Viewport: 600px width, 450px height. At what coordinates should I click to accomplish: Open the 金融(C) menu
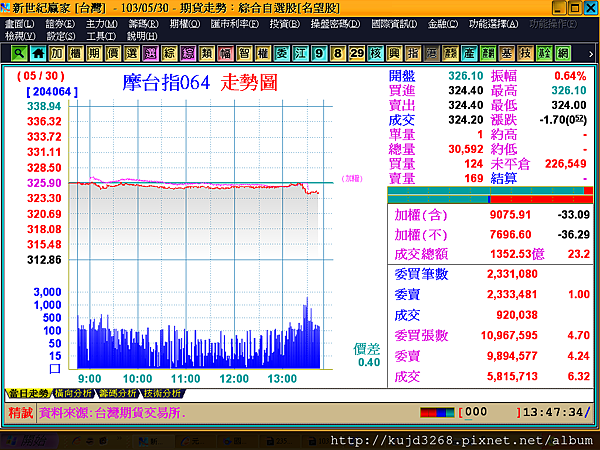pyautogui.click(x=443, y=24)
